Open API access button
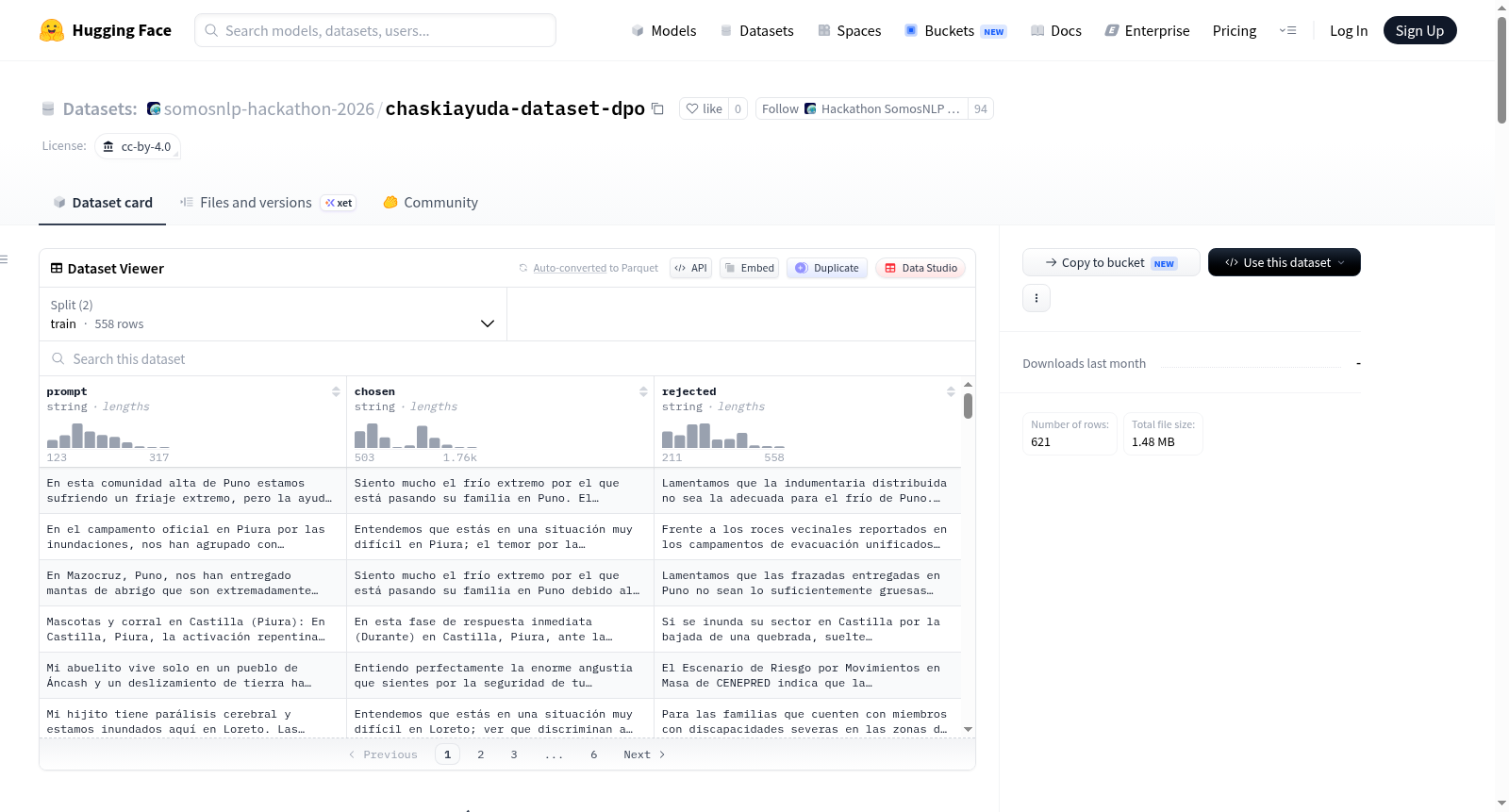This screenshot has width=1509, height=812. [690, 268]
